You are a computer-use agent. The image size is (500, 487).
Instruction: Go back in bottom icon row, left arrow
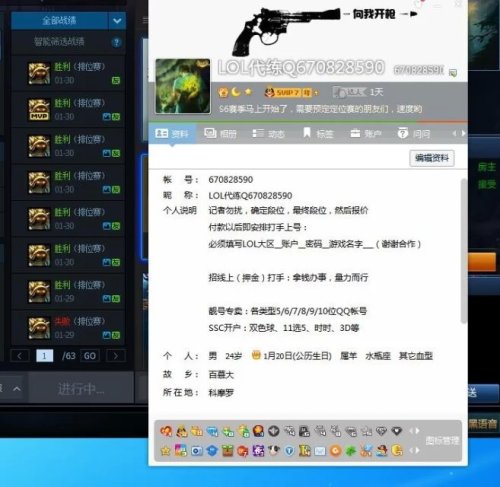(411, 451)
